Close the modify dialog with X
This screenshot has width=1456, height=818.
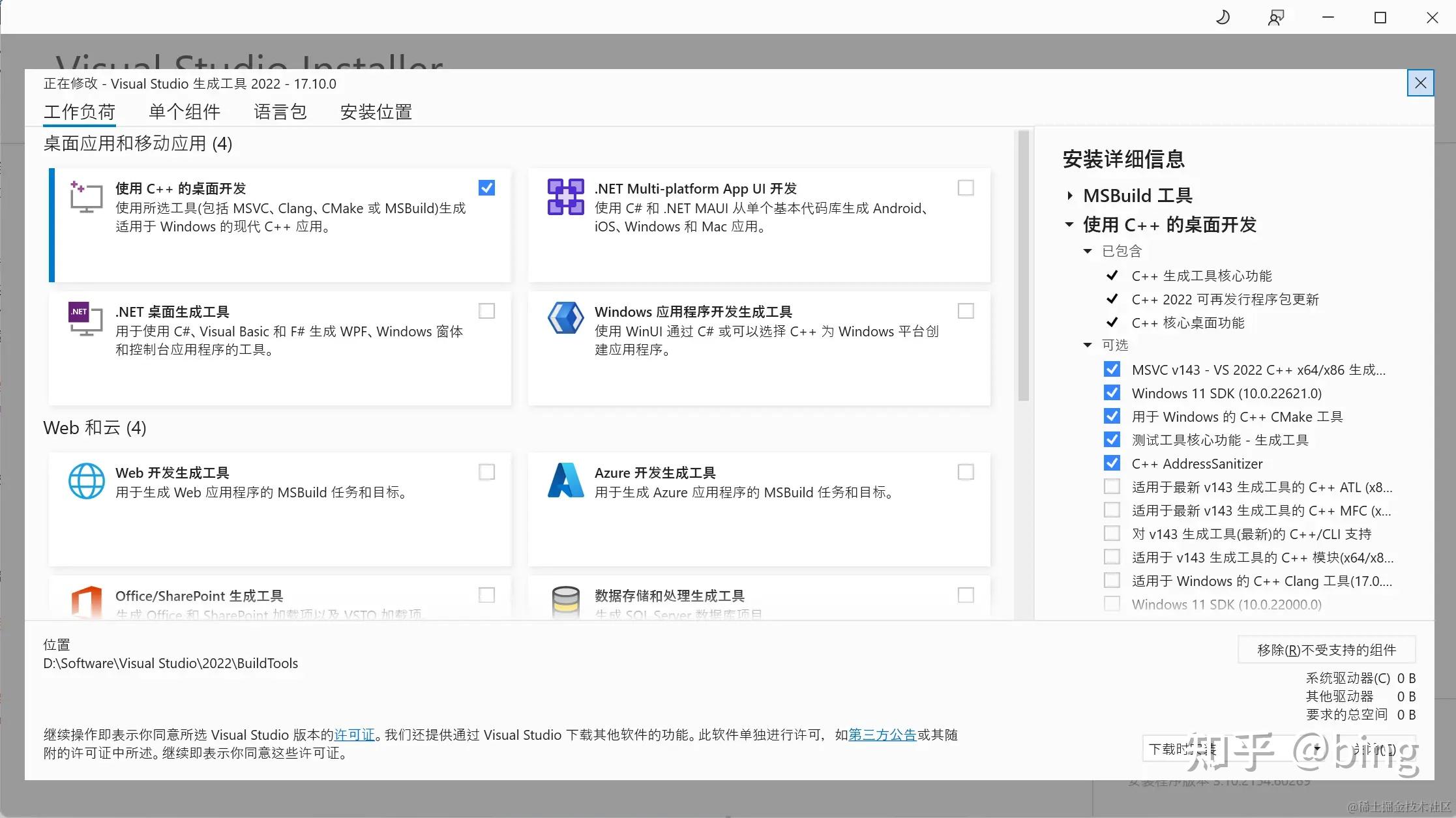point(1420,83)
